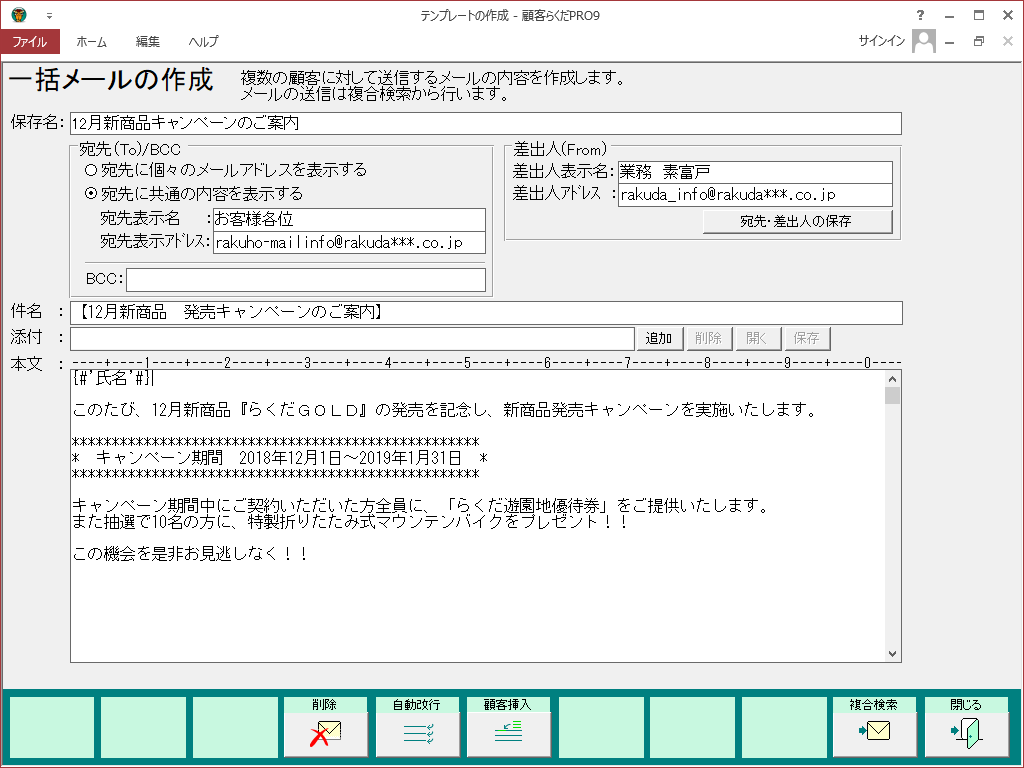
Task: Click into the BCC input field
Action: click(x=305, y=279)
